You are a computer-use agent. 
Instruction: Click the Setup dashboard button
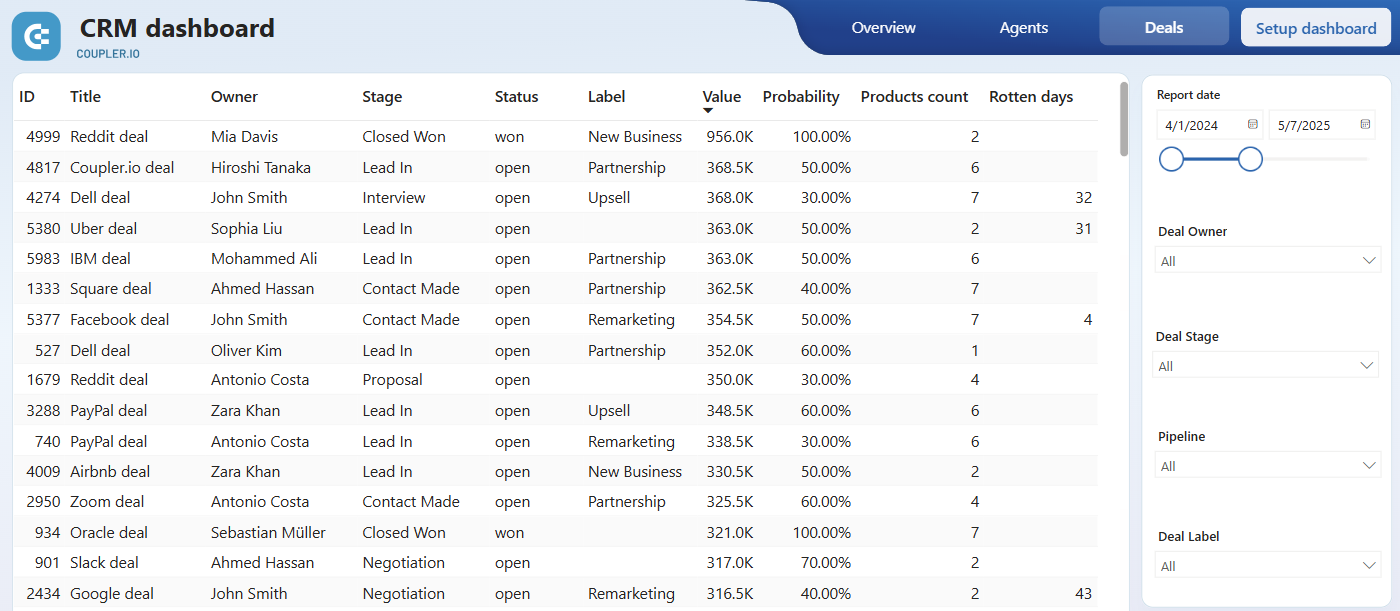tap(1316, 28)
